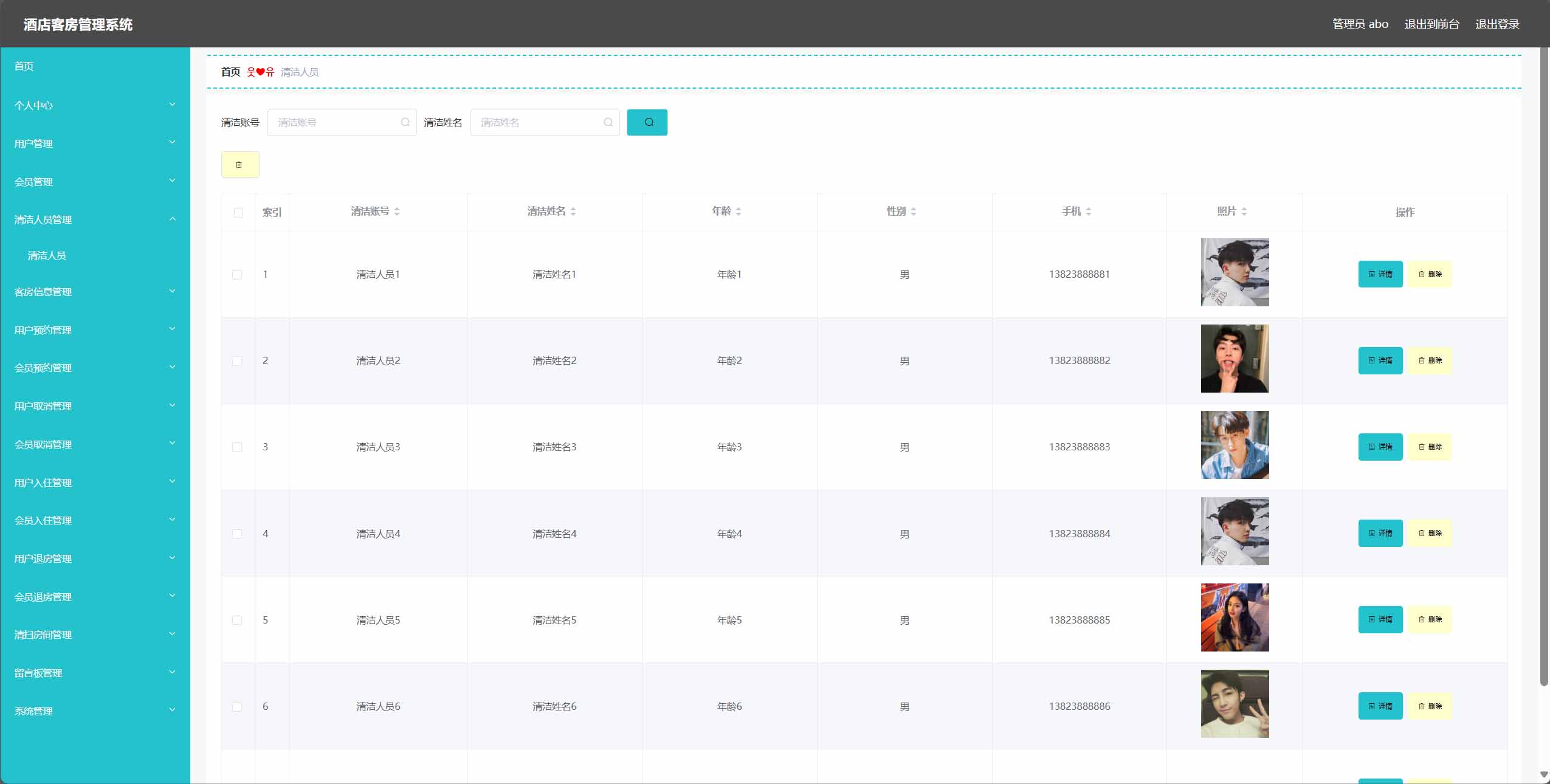Expand the 个人中心 sidebar menu

click(95, 105)
